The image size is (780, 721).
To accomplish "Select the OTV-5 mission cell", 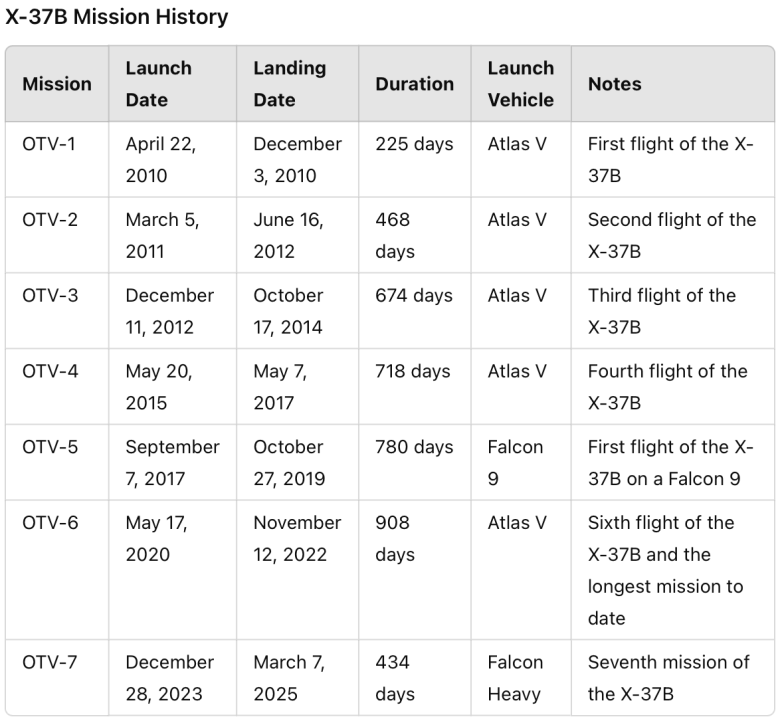I will 57,462.
